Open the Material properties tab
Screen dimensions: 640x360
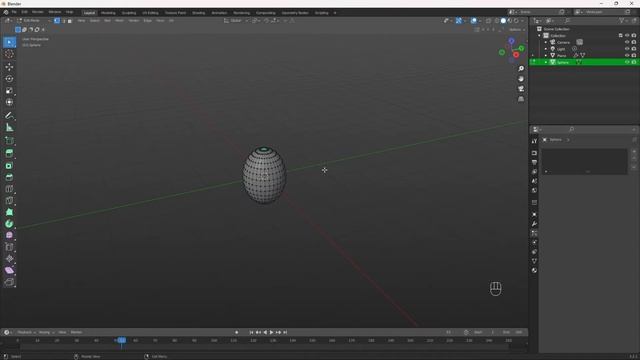[534, 270]
